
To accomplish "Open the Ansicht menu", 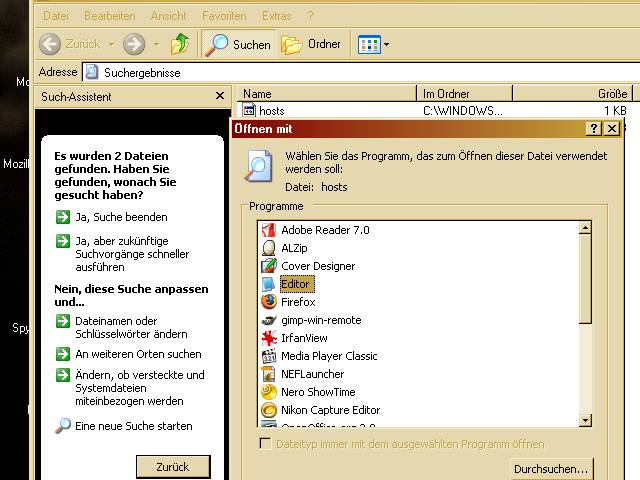I will [x=168, y=16].
